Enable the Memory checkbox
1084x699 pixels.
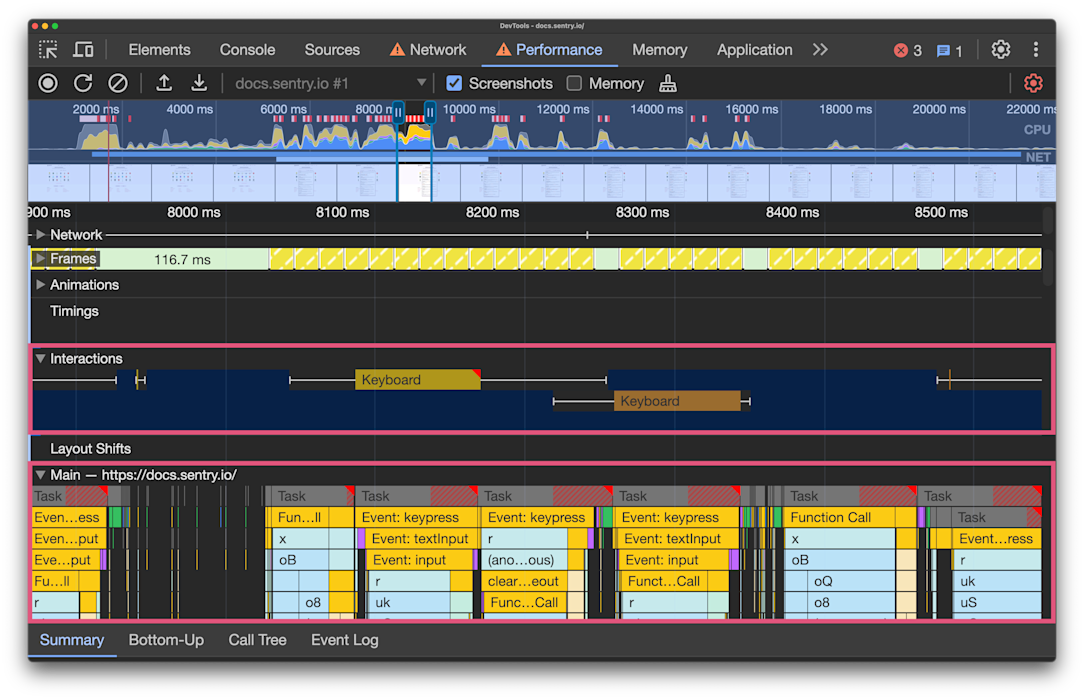574,83
